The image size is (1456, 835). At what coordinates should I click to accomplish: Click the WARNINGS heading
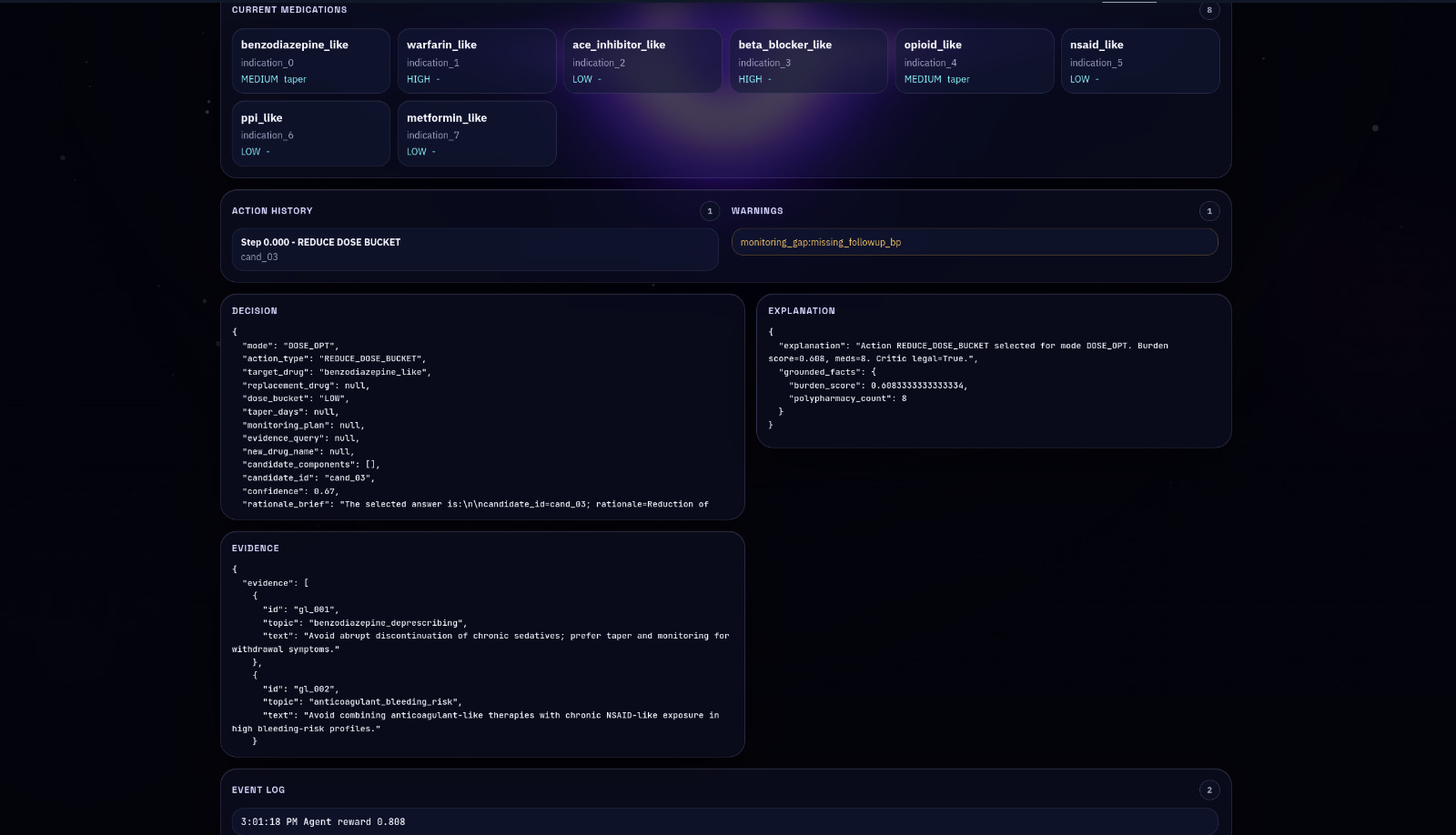pos(757,211)
